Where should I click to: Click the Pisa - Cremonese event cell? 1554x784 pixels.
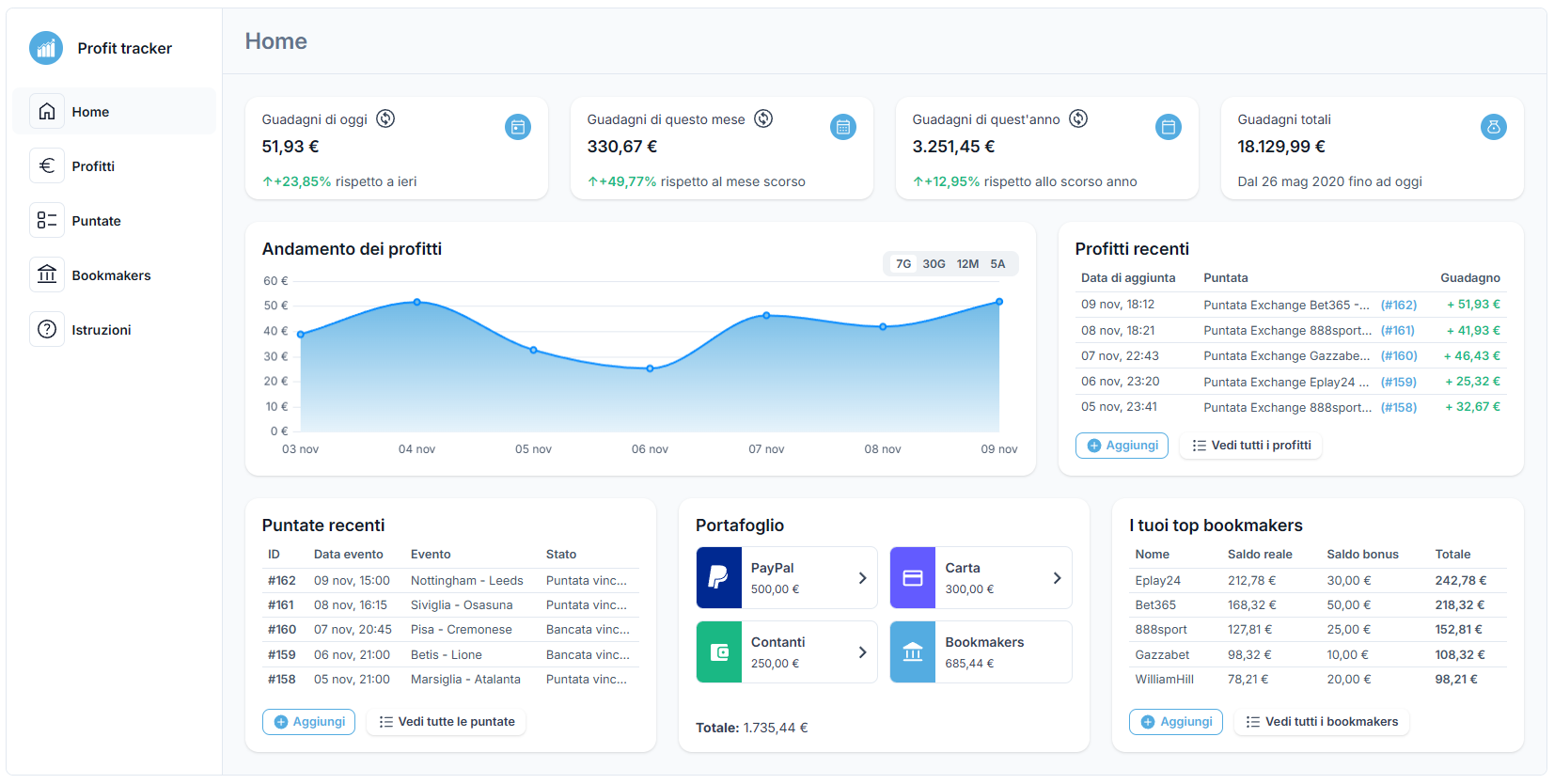(462, 630)
